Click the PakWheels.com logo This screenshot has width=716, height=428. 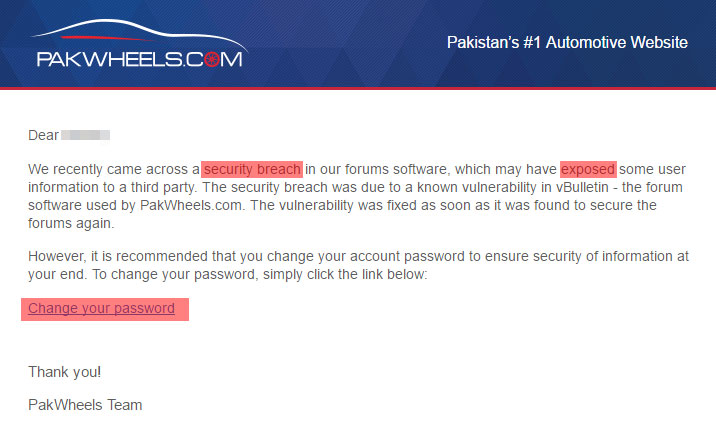pos(139,44)
